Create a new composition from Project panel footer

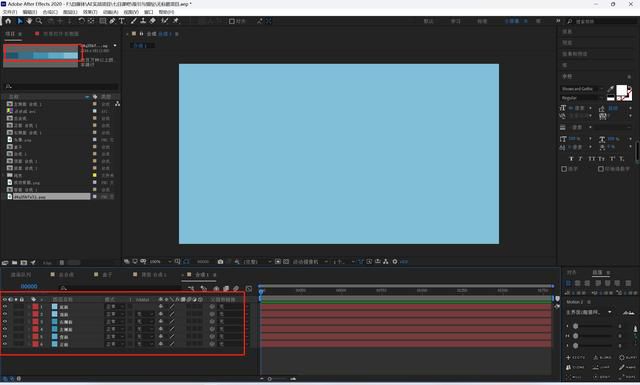point(24,263)
